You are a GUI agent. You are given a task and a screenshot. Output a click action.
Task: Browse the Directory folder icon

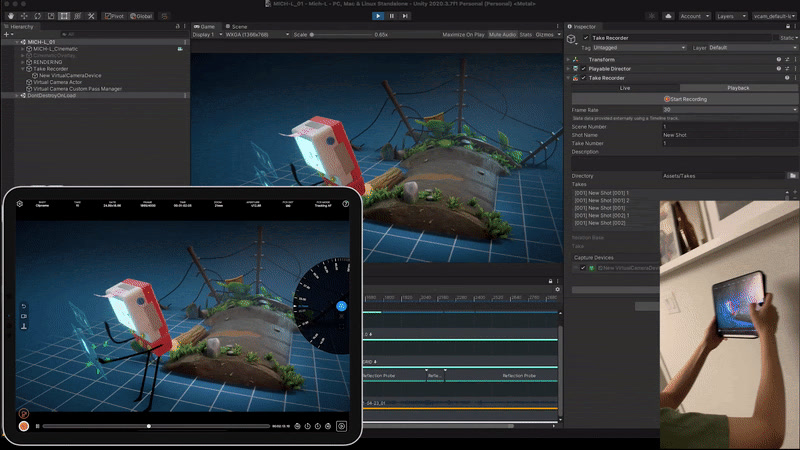[792, 176]
